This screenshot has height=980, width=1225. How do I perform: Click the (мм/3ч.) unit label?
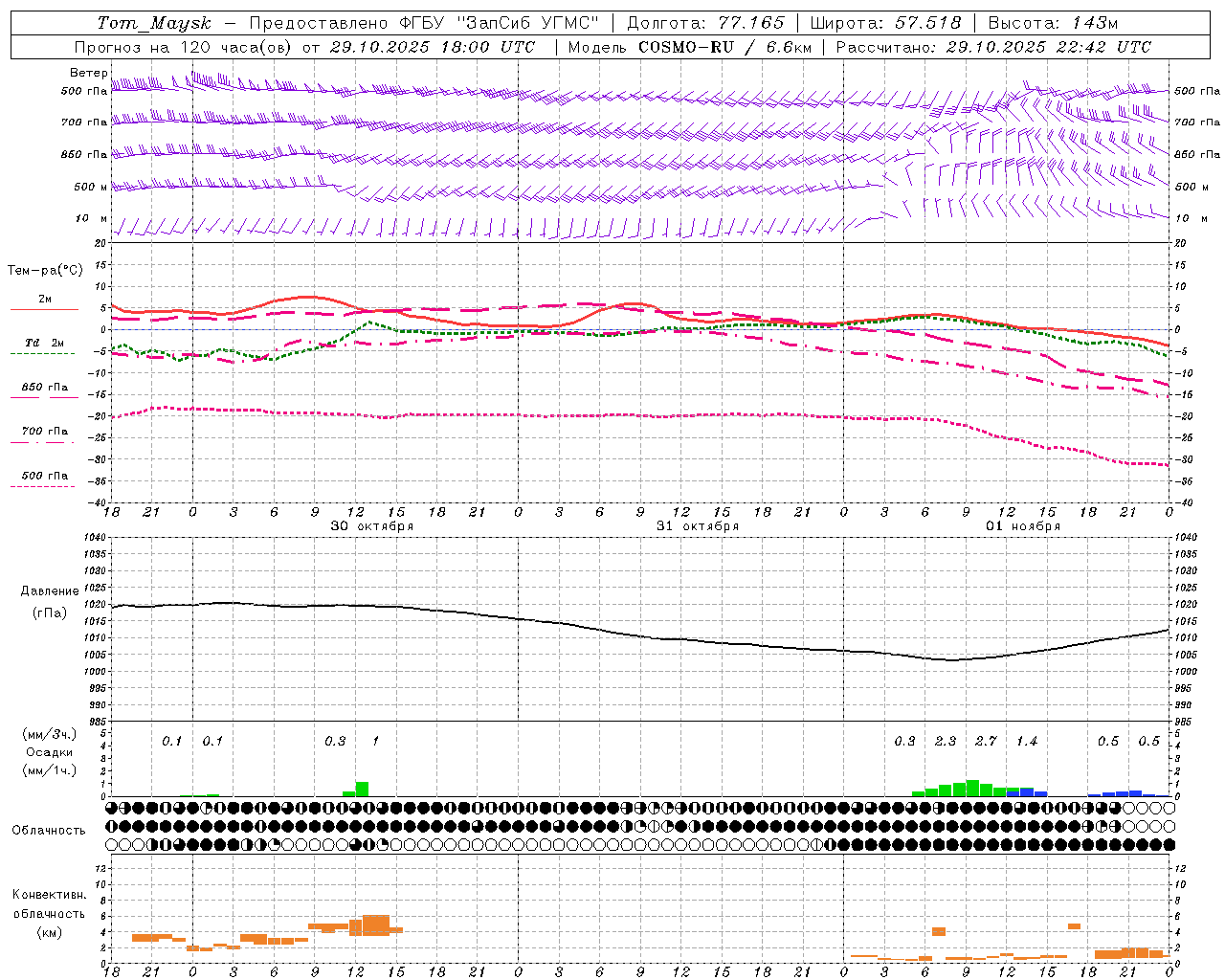coord(50,734)
